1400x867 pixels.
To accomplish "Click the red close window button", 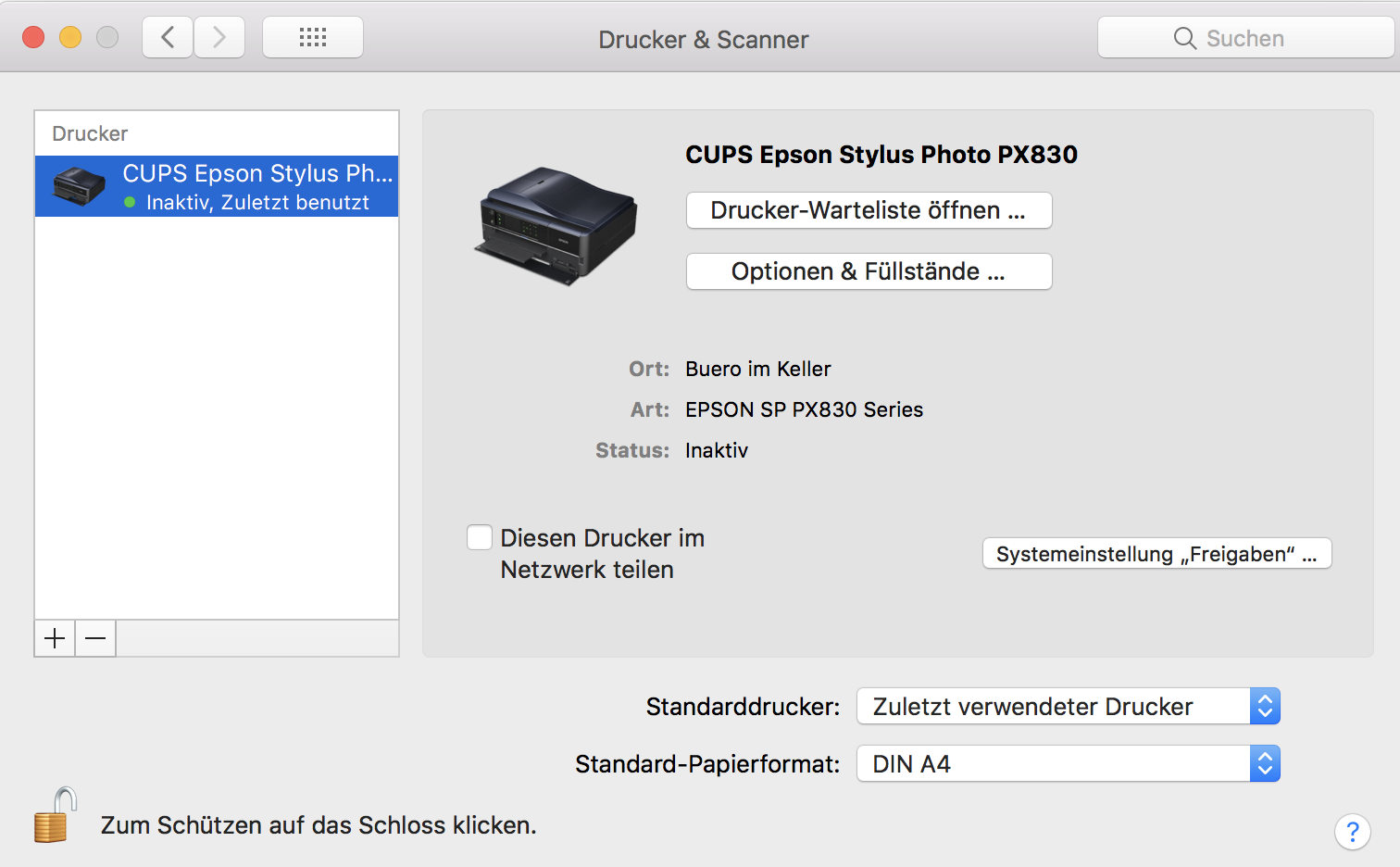I will tap(33, 37).
